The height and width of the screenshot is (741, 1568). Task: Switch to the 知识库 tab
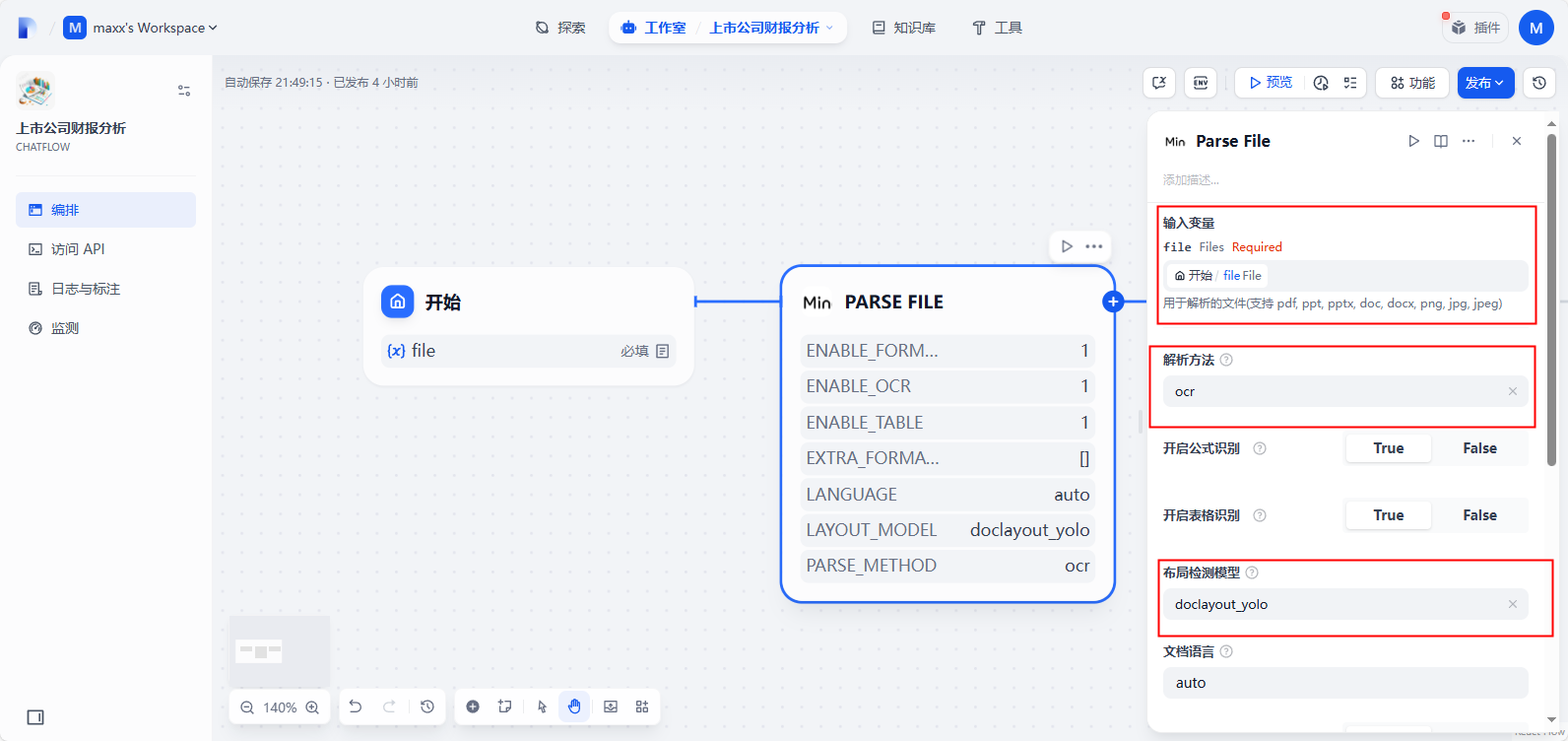(x=904, y=28)
